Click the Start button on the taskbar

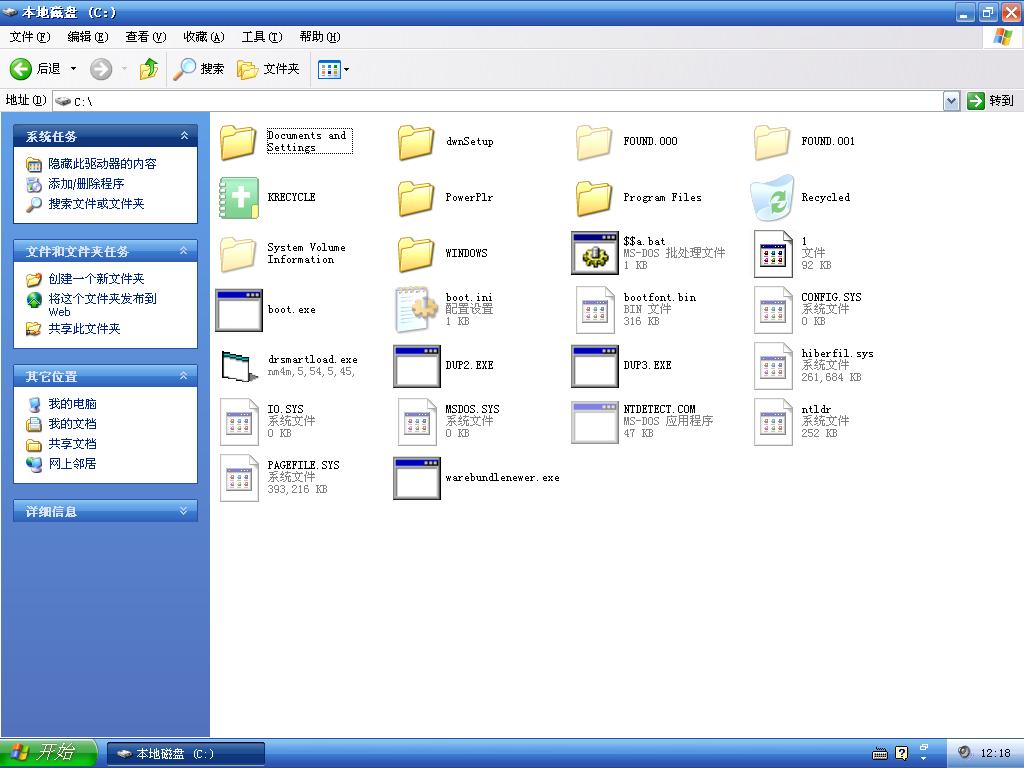click(48, 753)
